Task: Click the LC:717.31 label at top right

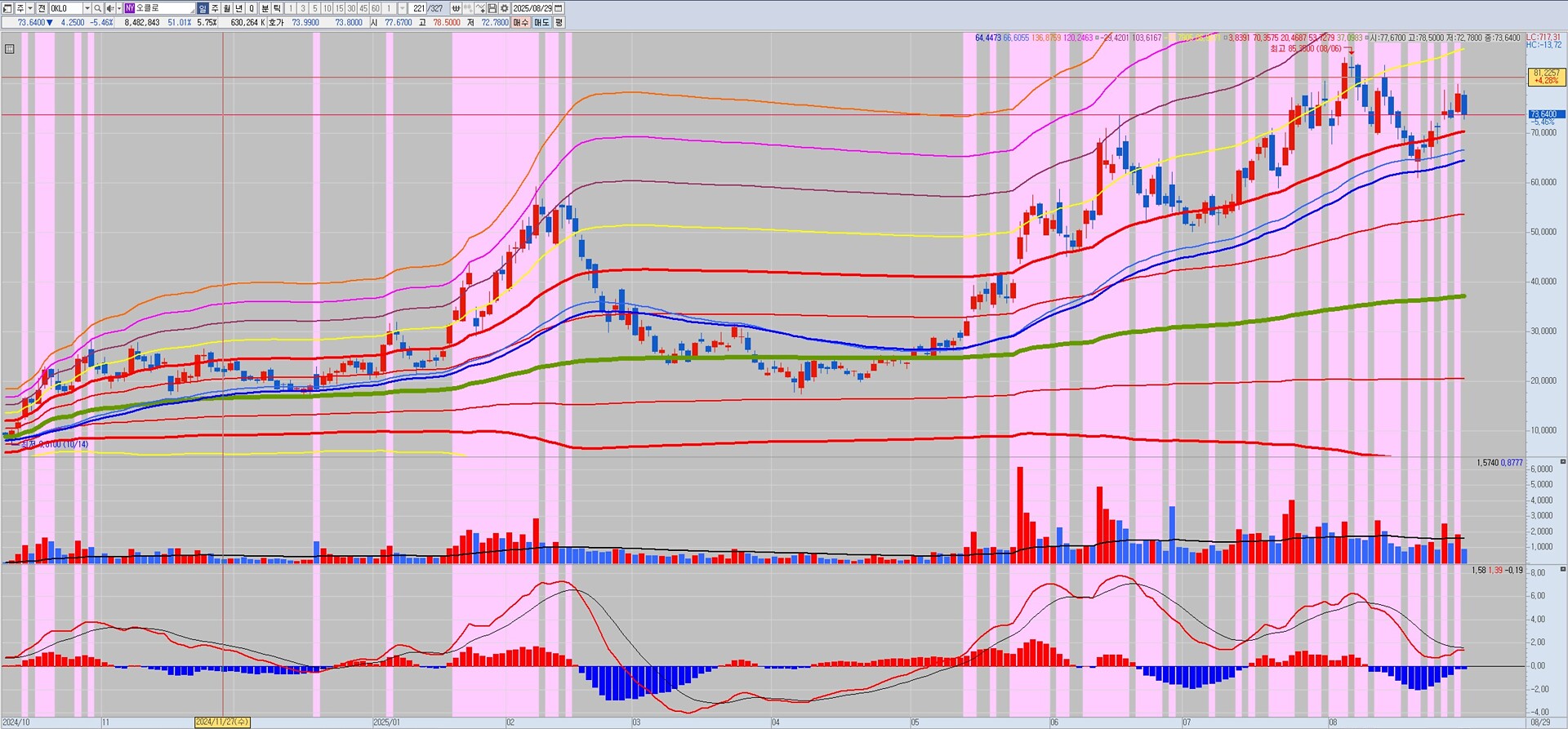Action: tap(1543, 38)
